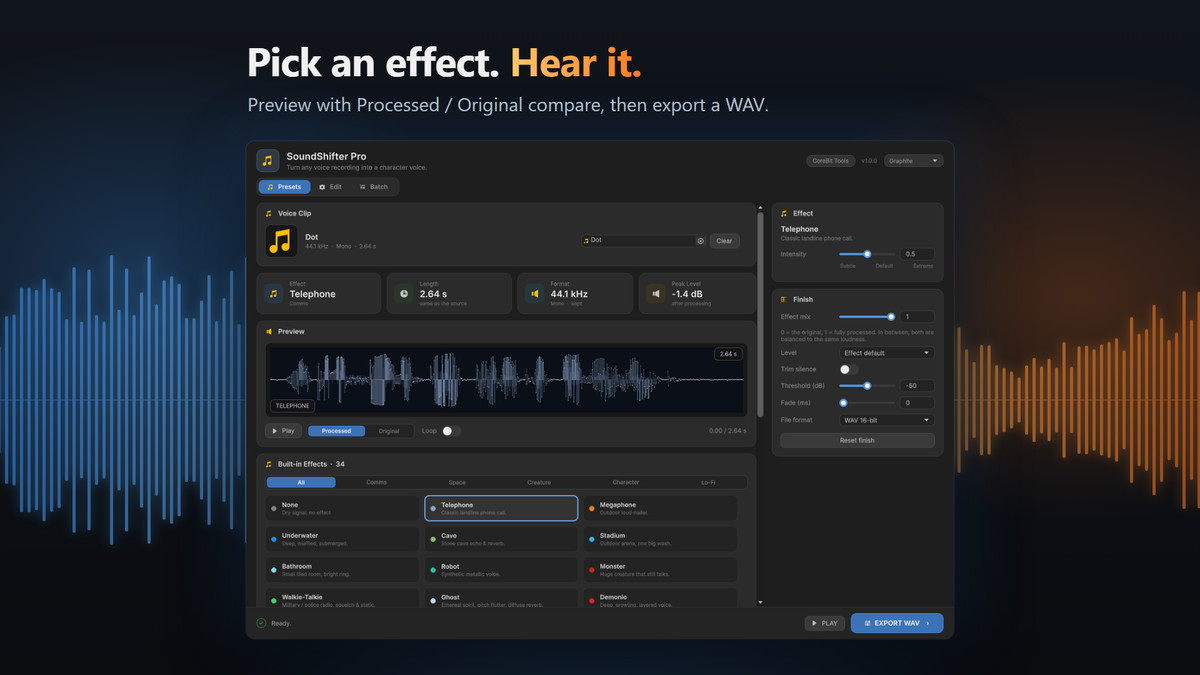Click the Format card speaker icon
Screen dimensions: 1200x675
(535, 294)
